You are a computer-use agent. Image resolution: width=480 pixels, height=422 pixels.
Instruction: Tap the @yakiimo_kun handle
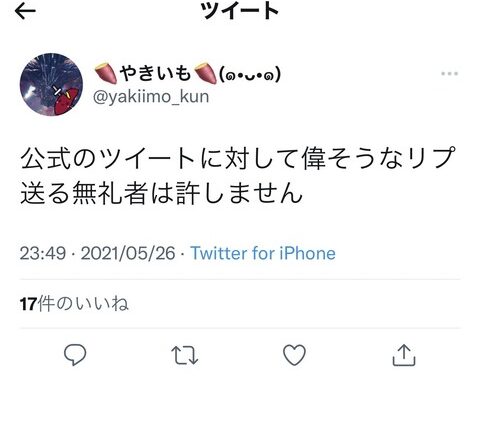coord(151,97)
